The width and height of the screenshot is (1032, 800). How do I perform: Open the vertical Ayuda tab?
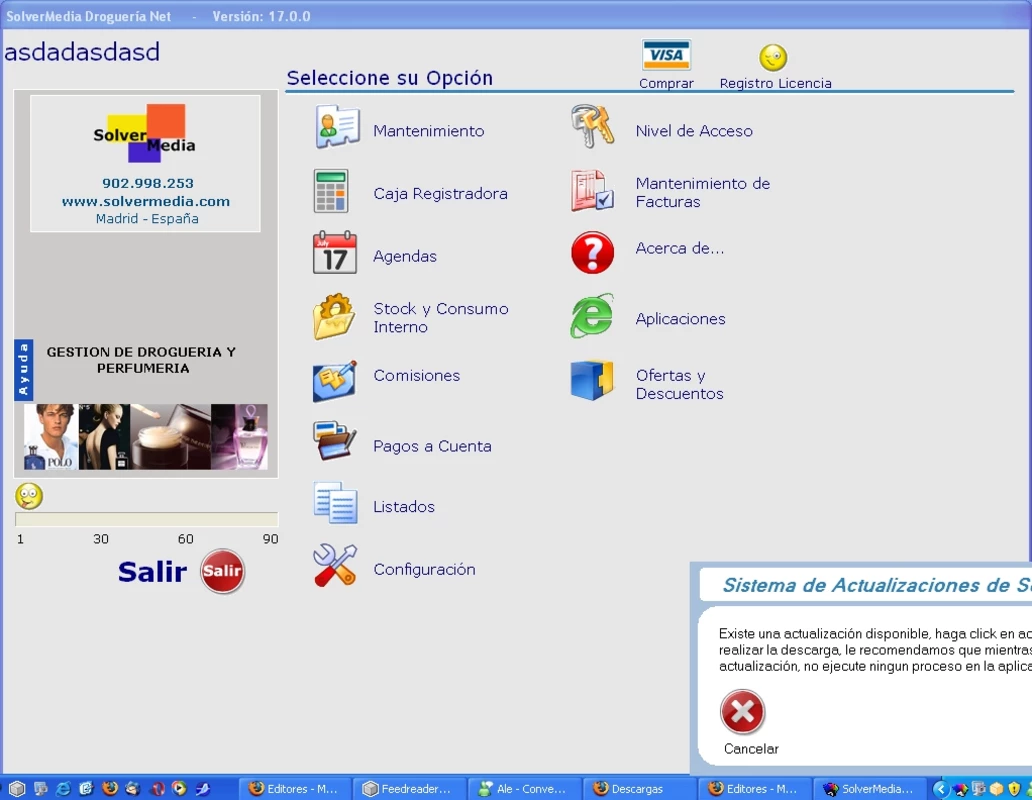coord(24,370)
